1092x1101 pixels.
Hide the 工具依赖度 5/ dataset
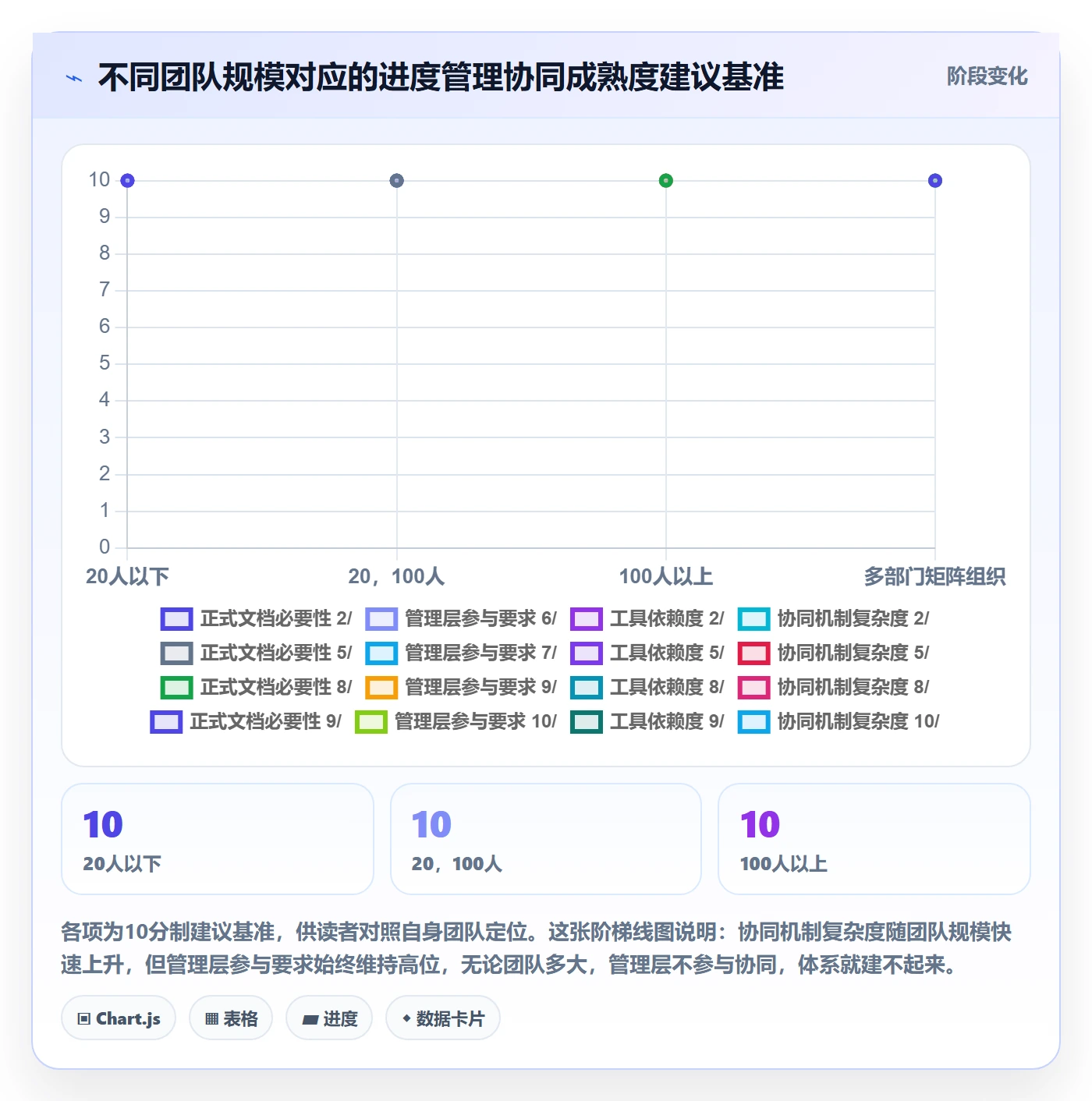647,653
